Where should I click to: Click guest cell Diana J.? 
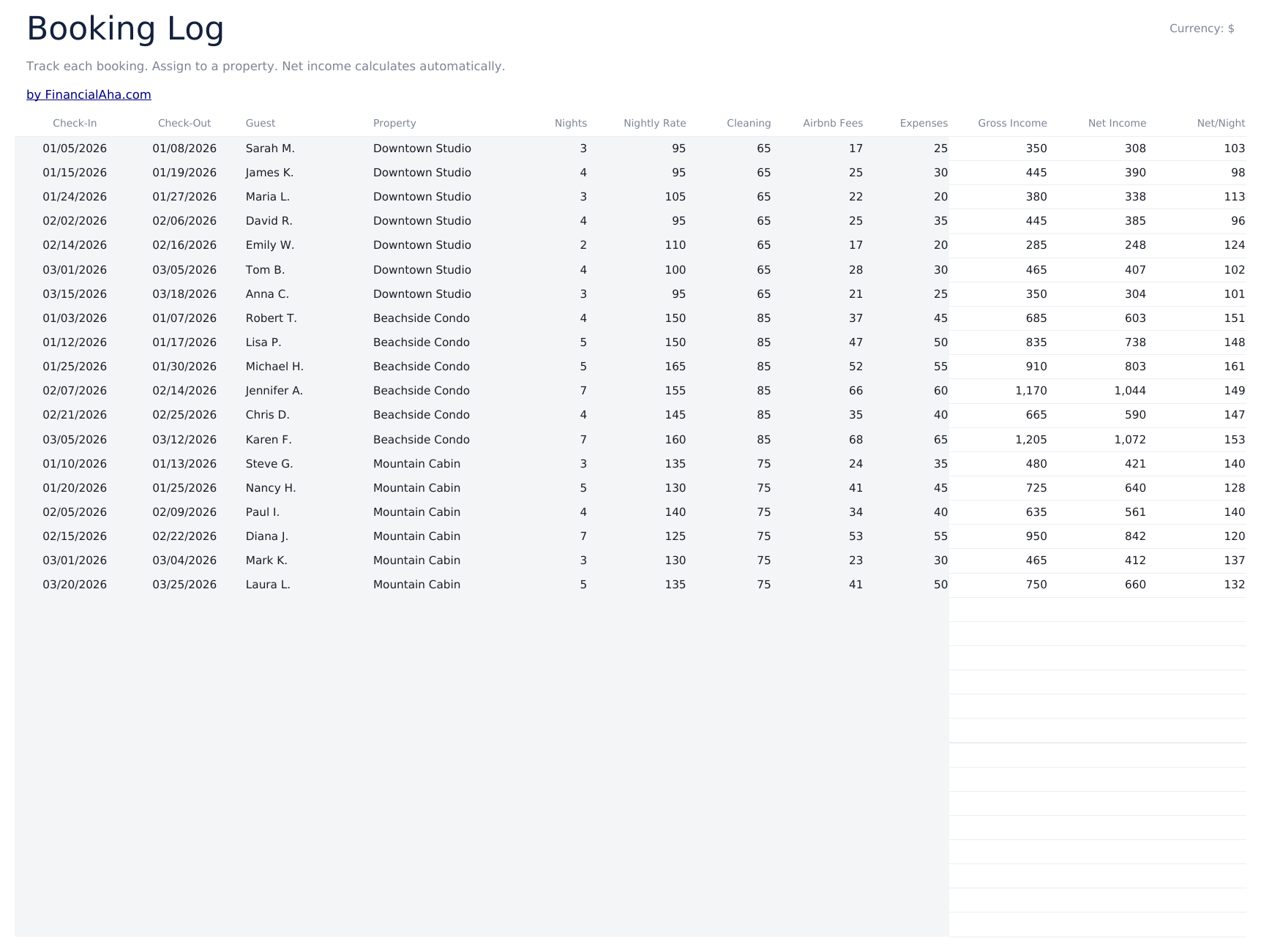click(x=267, y=536)
